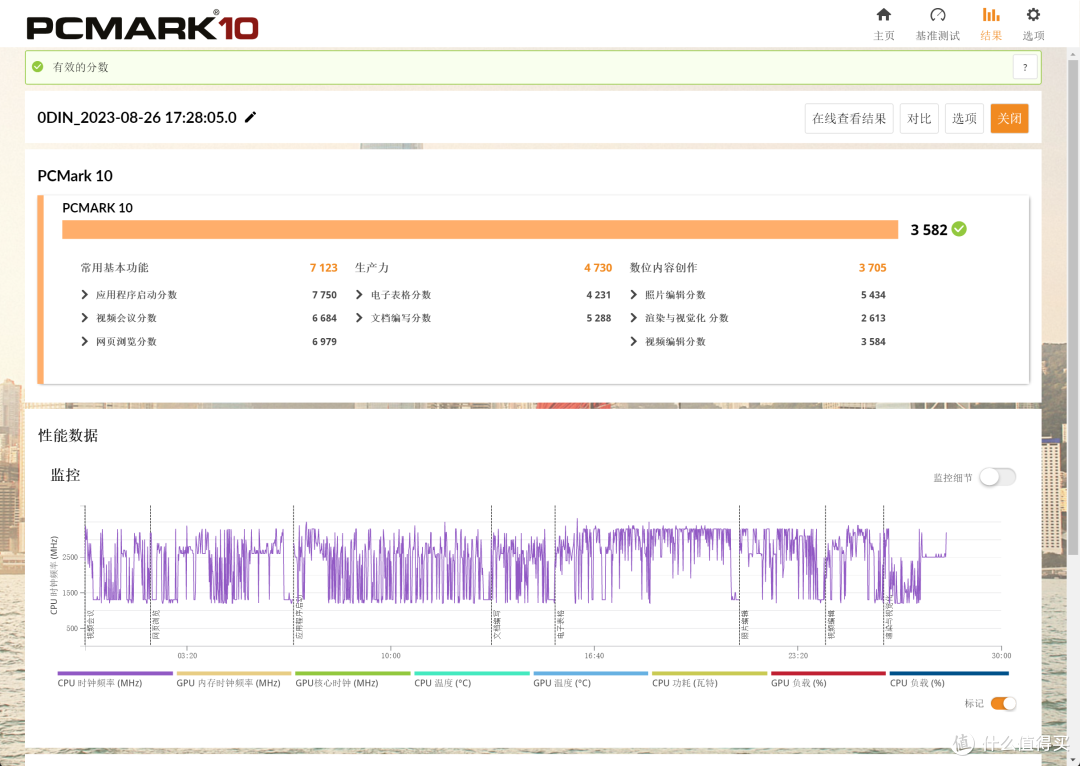Click the 照片编辑 marker in the chart

point(745,624)
